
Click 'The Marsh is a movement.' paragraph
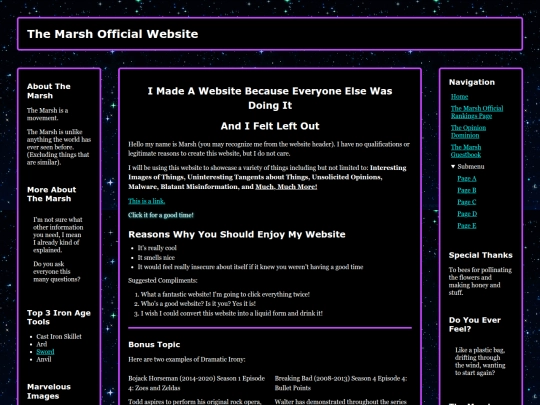(48, 114)
